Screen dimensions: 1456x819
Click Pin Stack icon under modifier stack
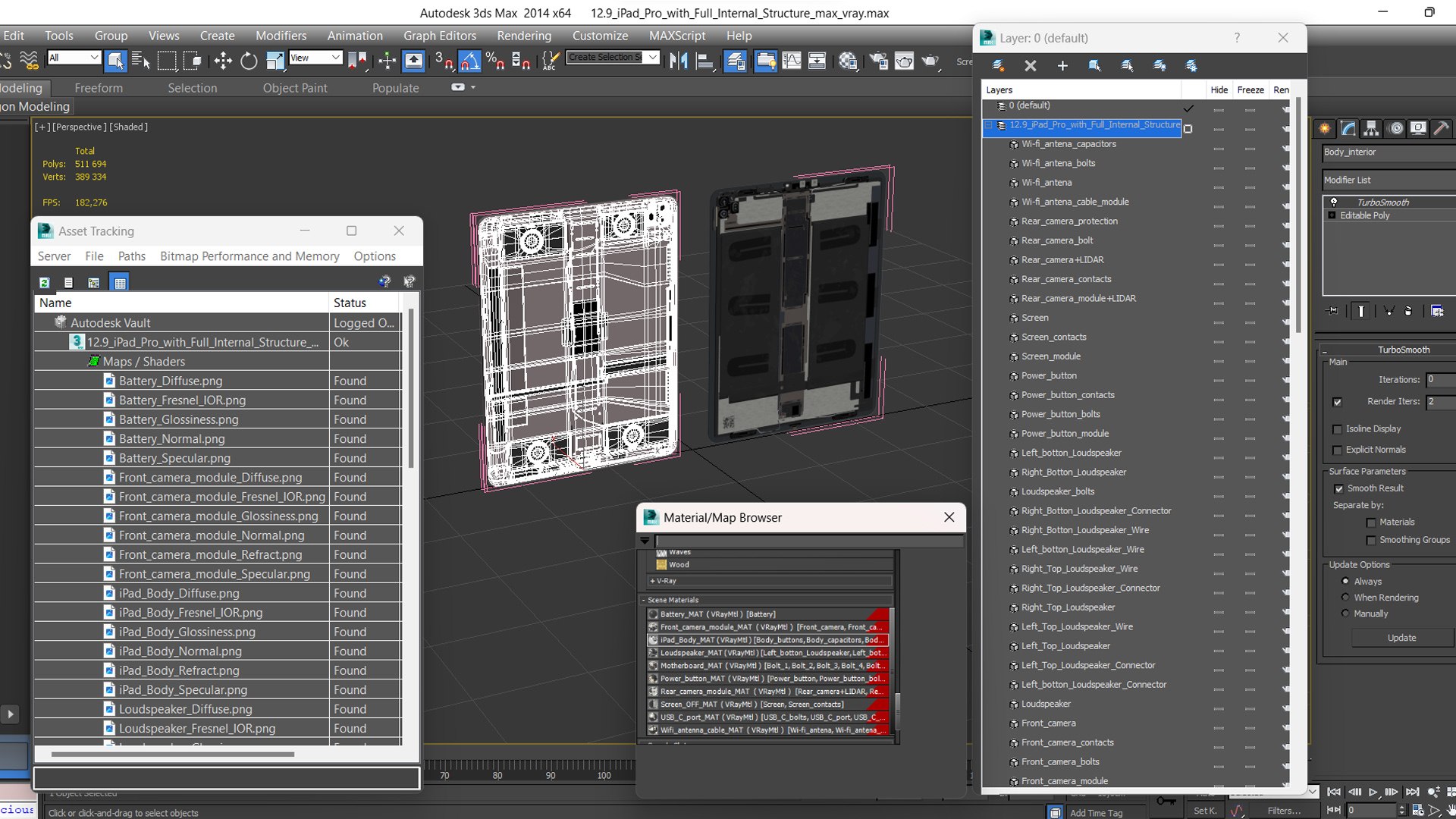[x=1333, y=311]
